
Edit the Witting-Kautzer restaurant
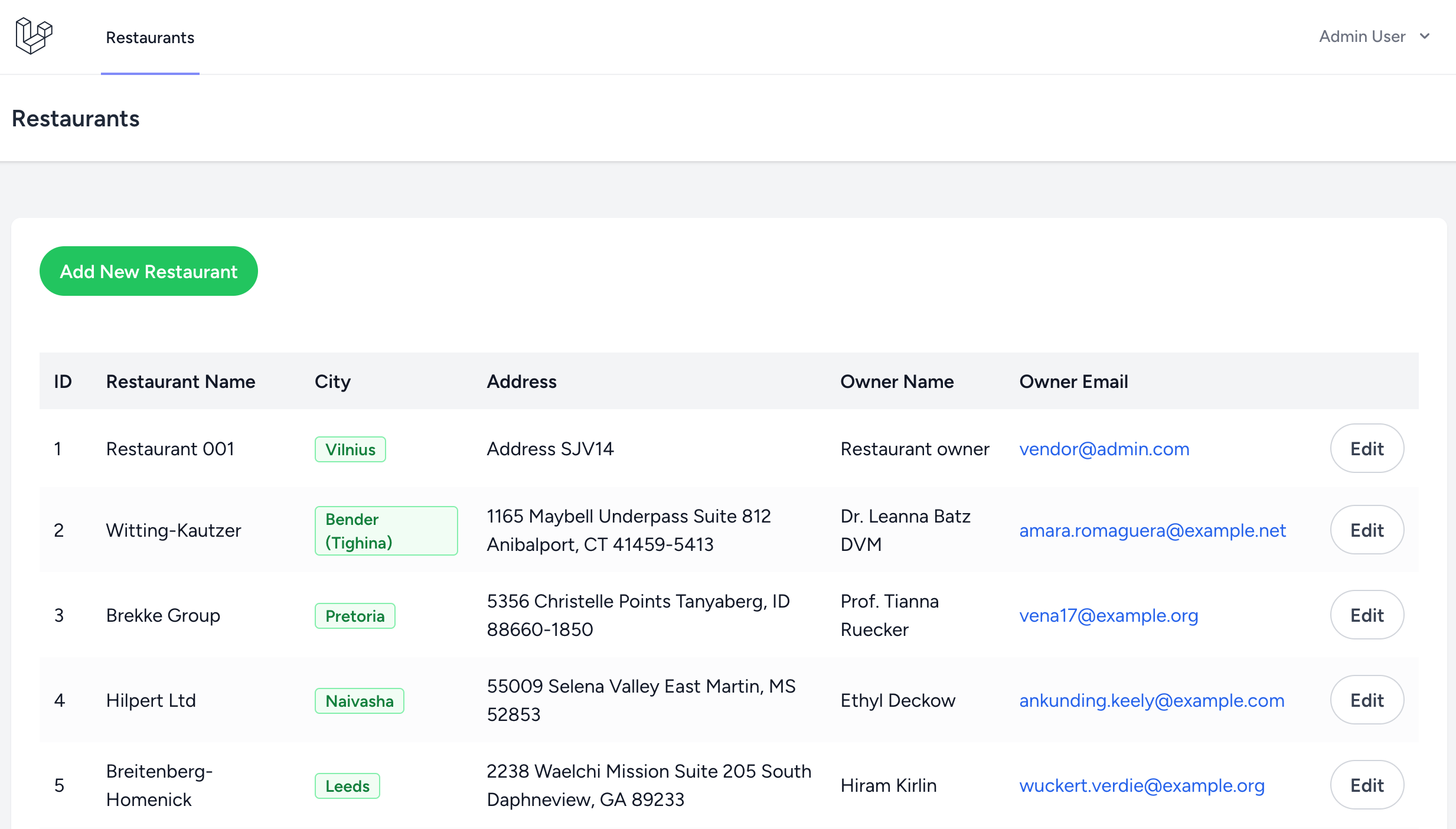tap(1366, 530)
